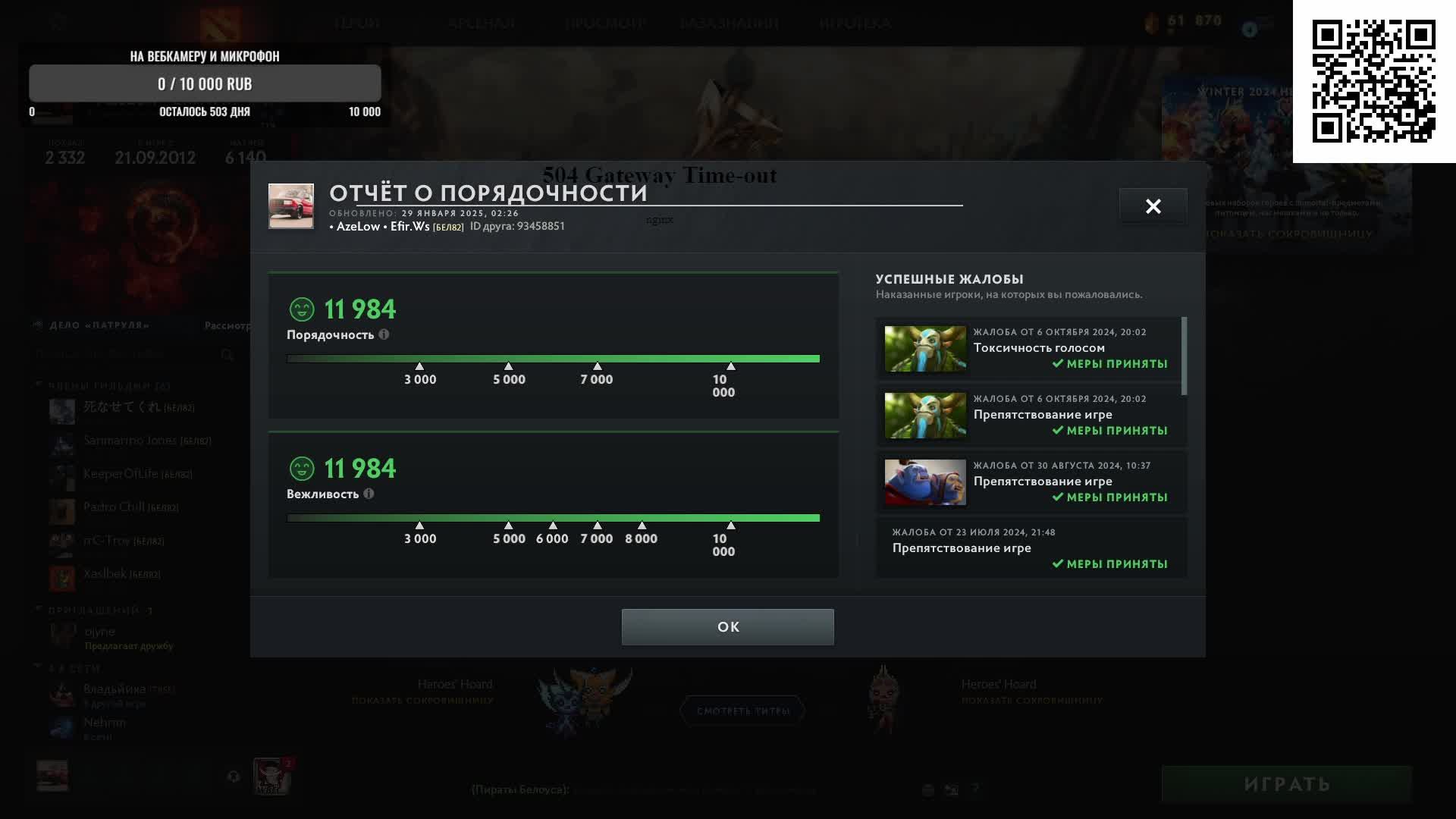Confirm the report with the OK button
This screenshot has height=819, width=1456.
pyautogui.click(x=728, y=627)
